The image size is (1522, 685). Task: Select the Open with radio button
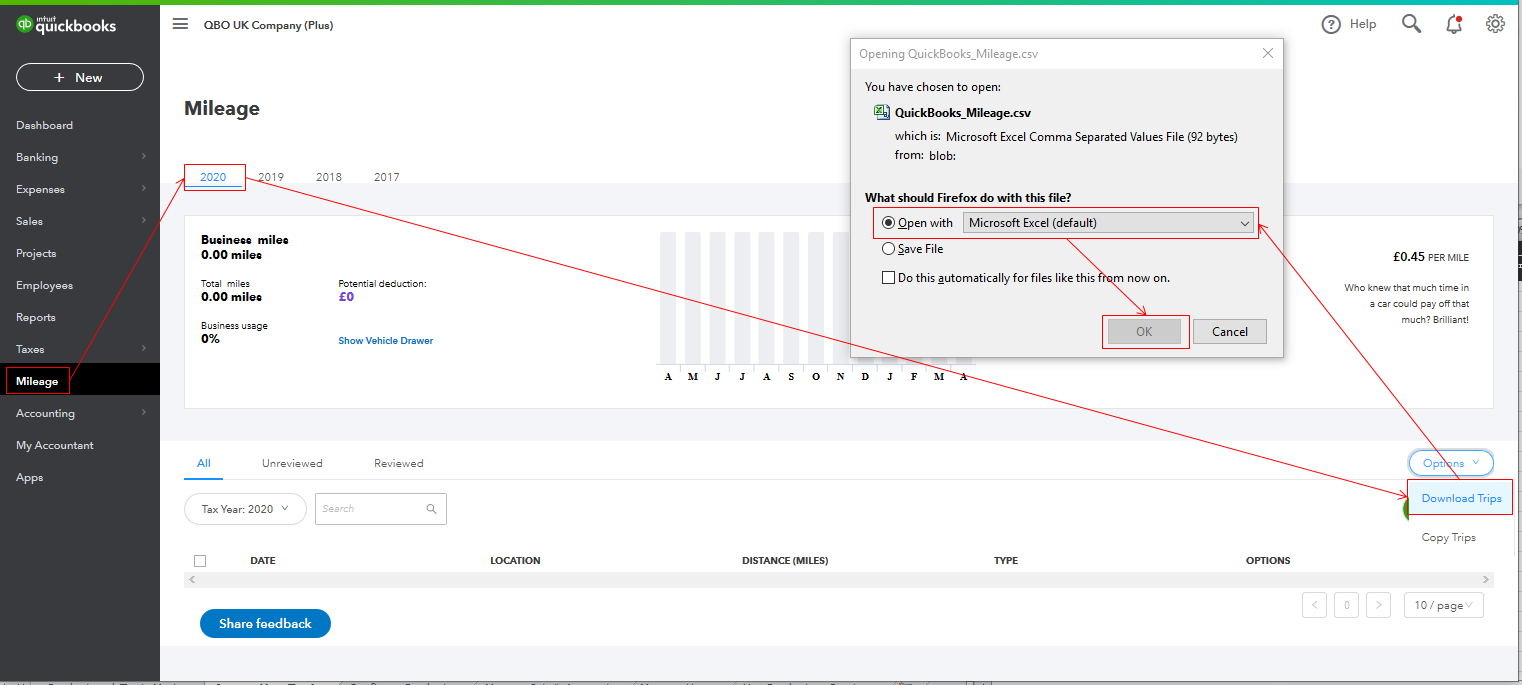[x=888, y=223]
